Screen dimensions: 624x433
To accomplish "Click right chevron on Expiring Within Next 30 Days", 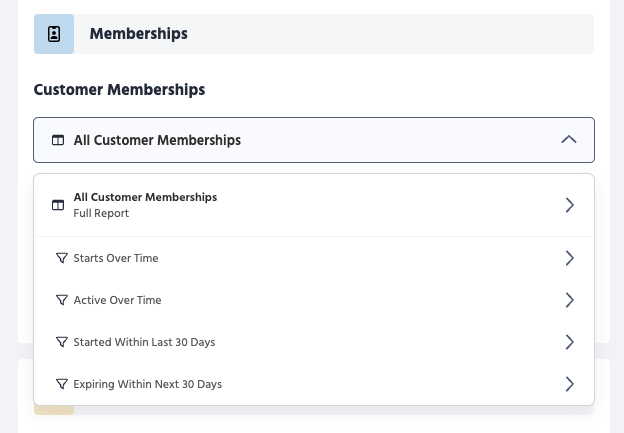I will pos(569,384).
